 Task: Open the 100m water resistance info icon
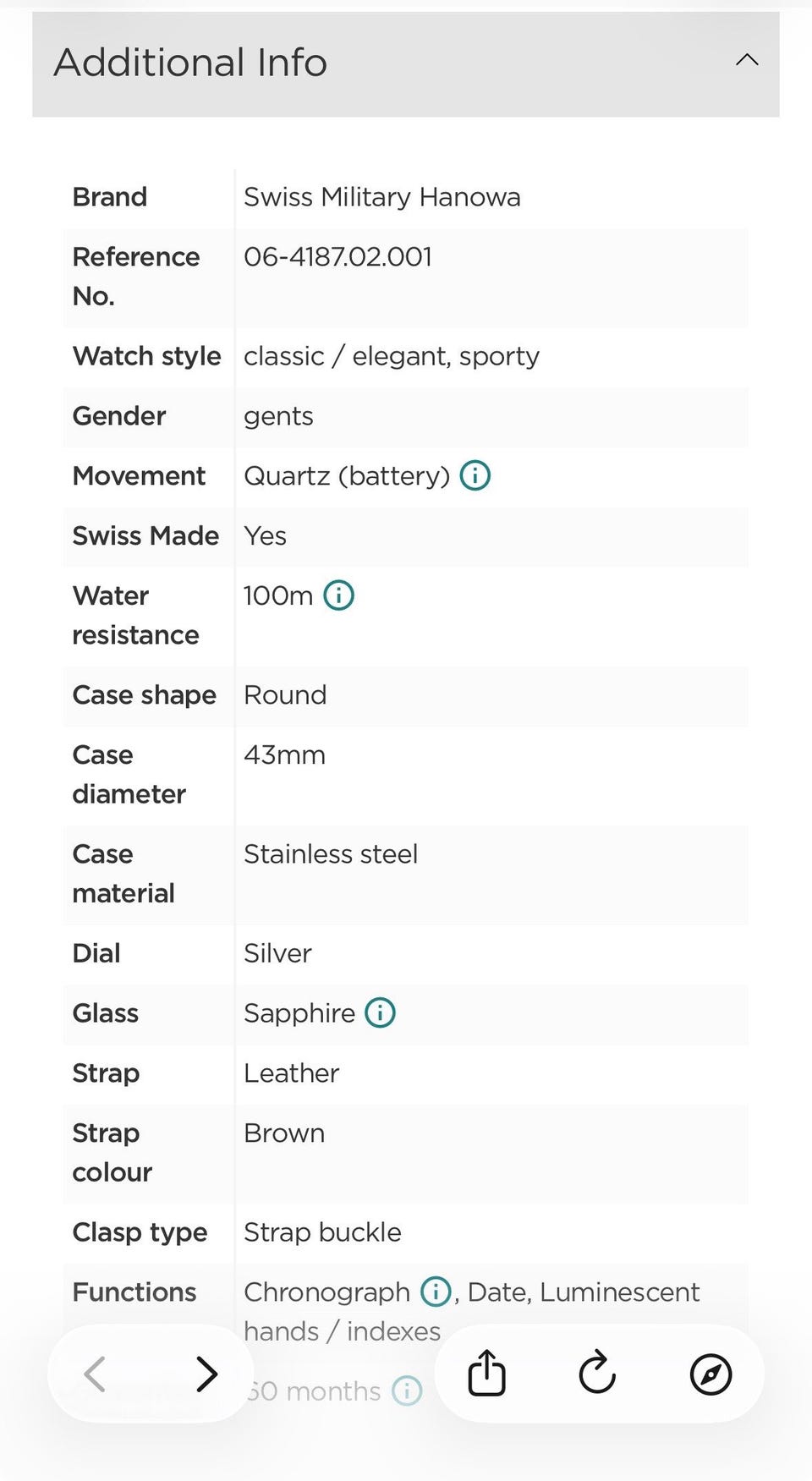tap(339, 595)
